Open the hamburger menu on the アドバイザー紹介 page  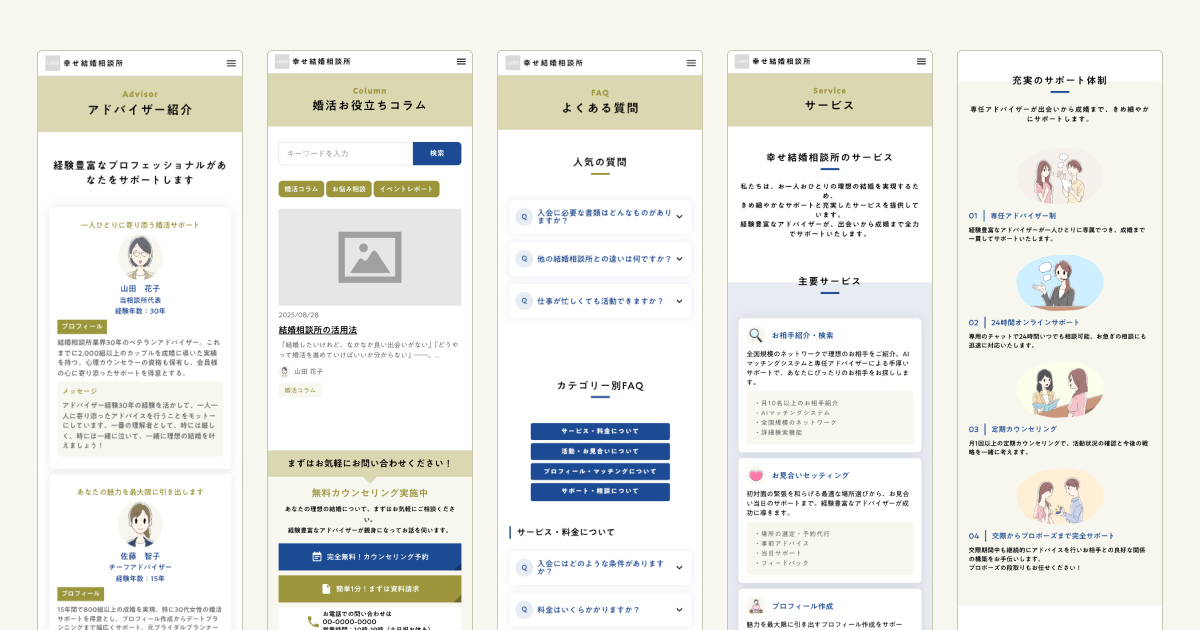click(231, 61)
